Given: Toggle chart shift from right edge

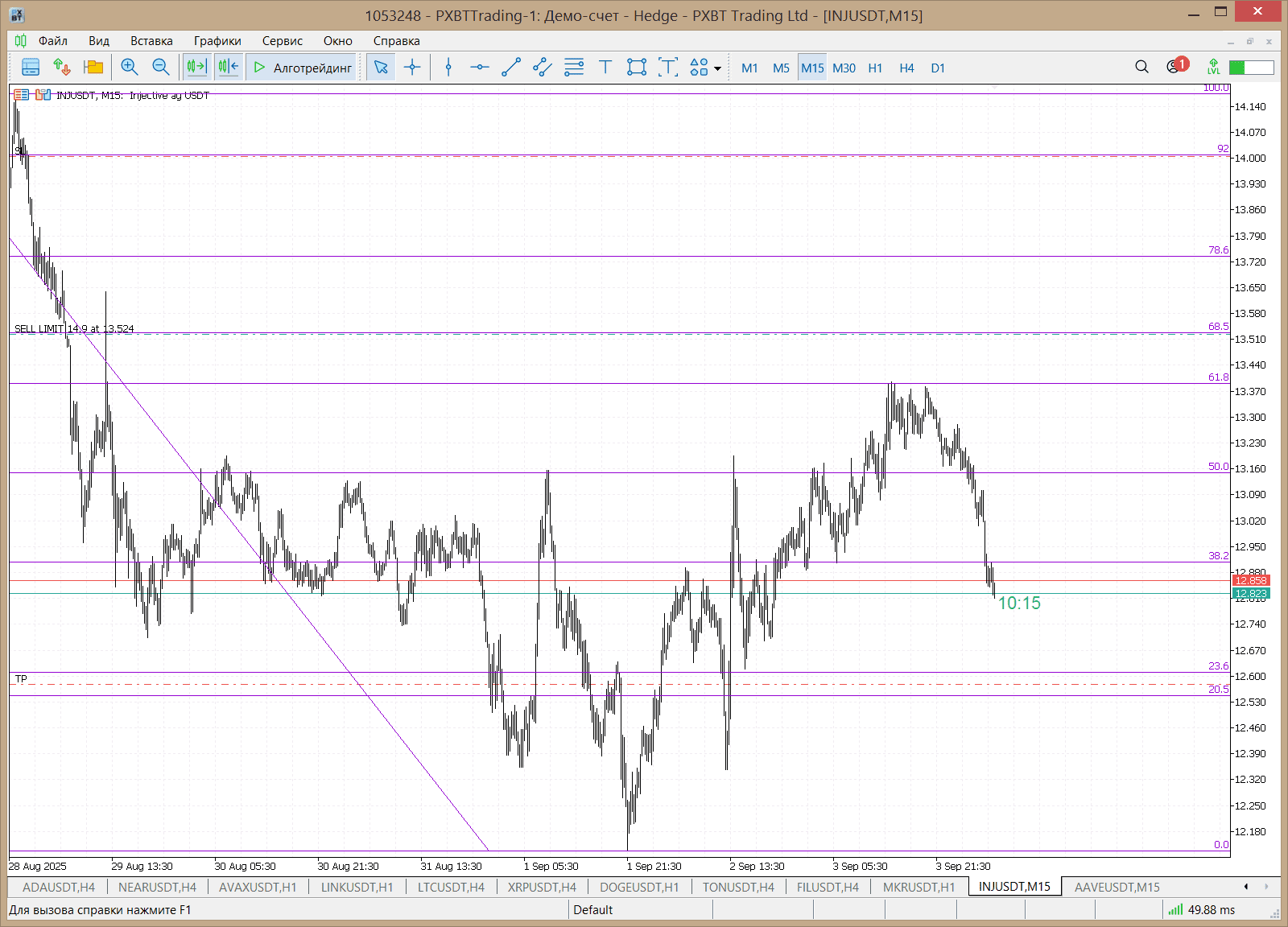Looking at the screenshot, I should [229, 68].
